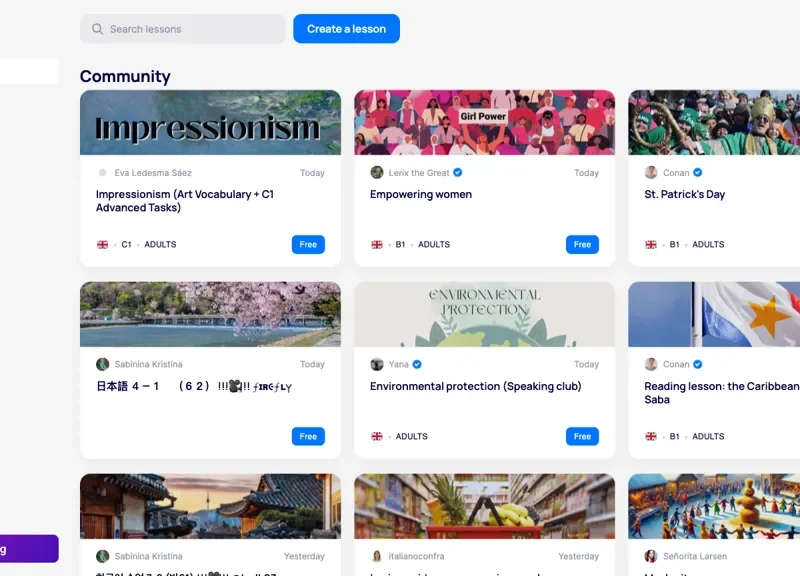This screenshot has height=576, width=800.
Task: Open the St. Patrick's Day lesson title
Action: click(x=685, y=194)
